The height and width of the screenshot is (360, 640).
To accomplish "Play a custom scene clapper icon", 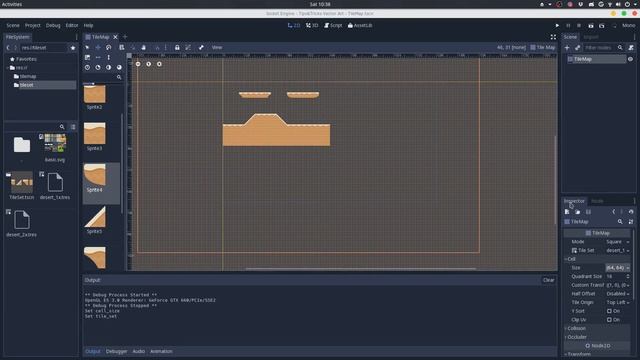I will pos(602,25).
